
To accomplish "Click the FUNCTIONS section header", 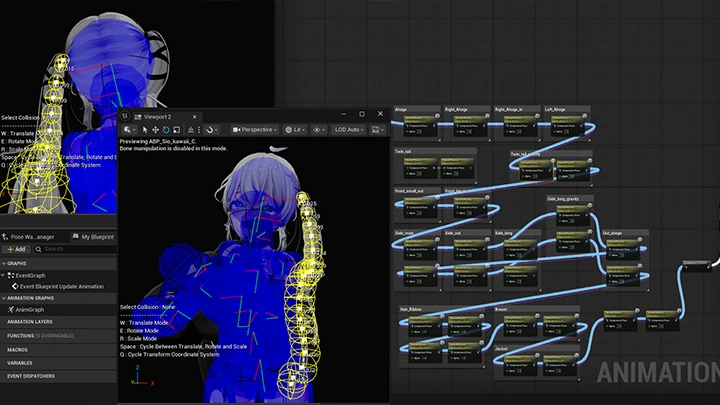I will coord(58,336).
